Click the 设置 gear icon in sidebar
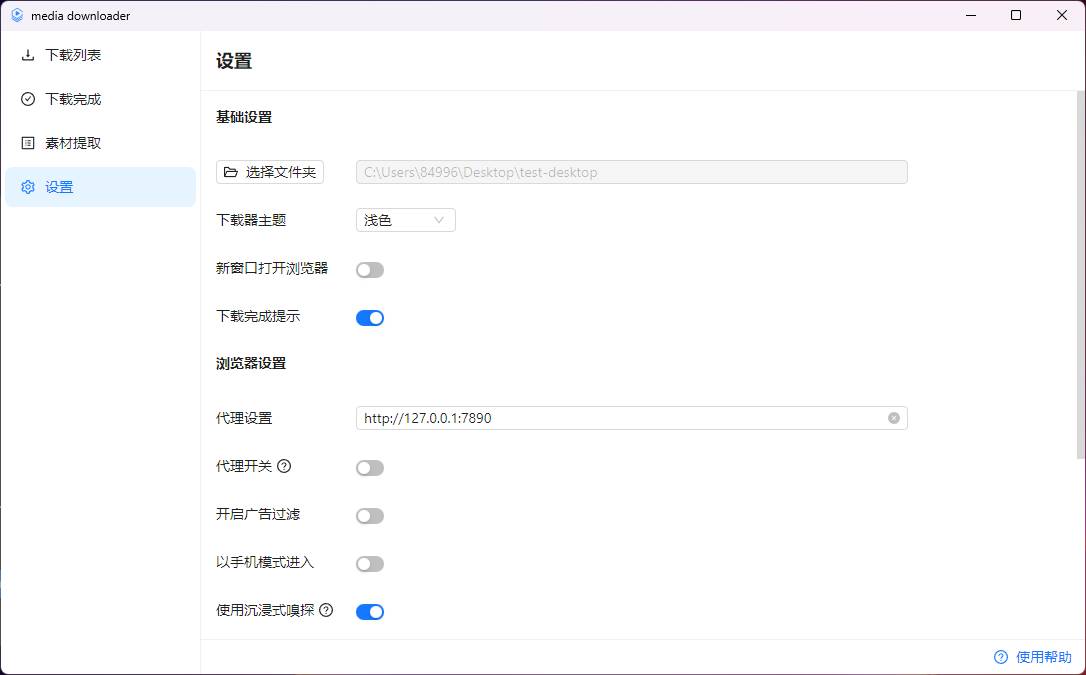The height and width of the screenshot is (675, 1086). click(27, 186)
